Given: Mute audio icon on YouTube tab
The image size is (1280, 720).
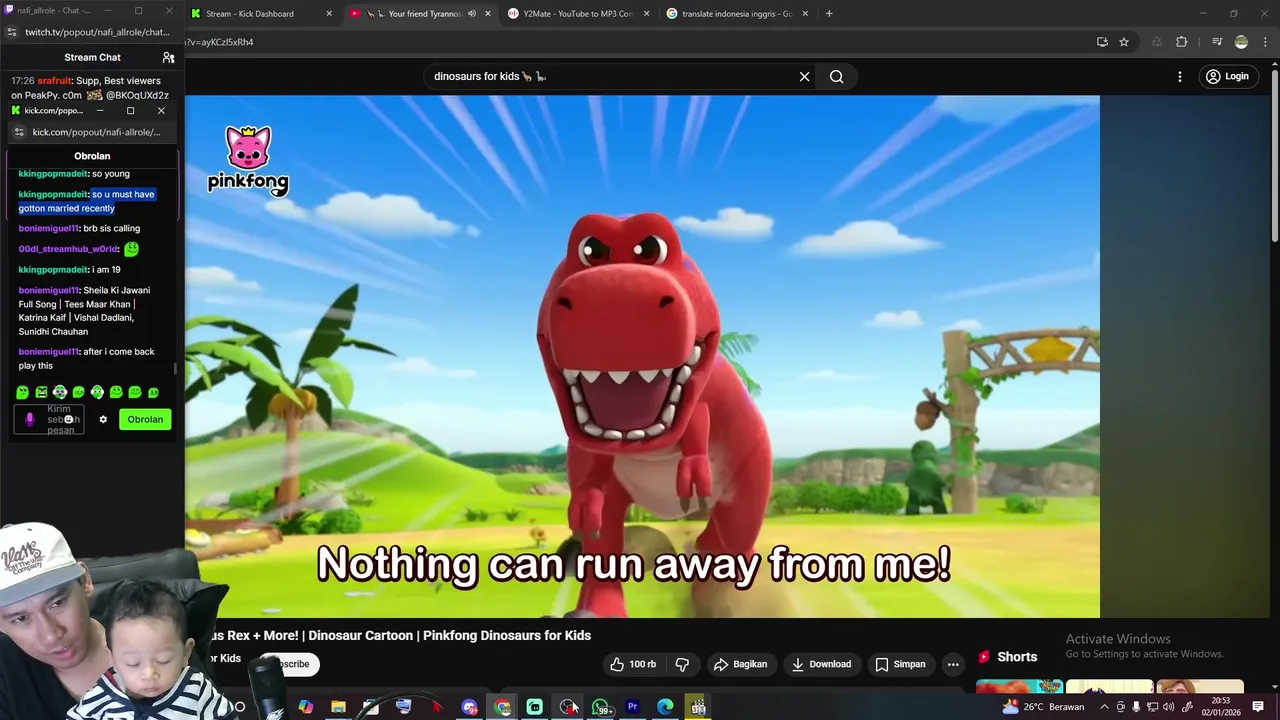Looking at the screenshot, I should point(471,14).
